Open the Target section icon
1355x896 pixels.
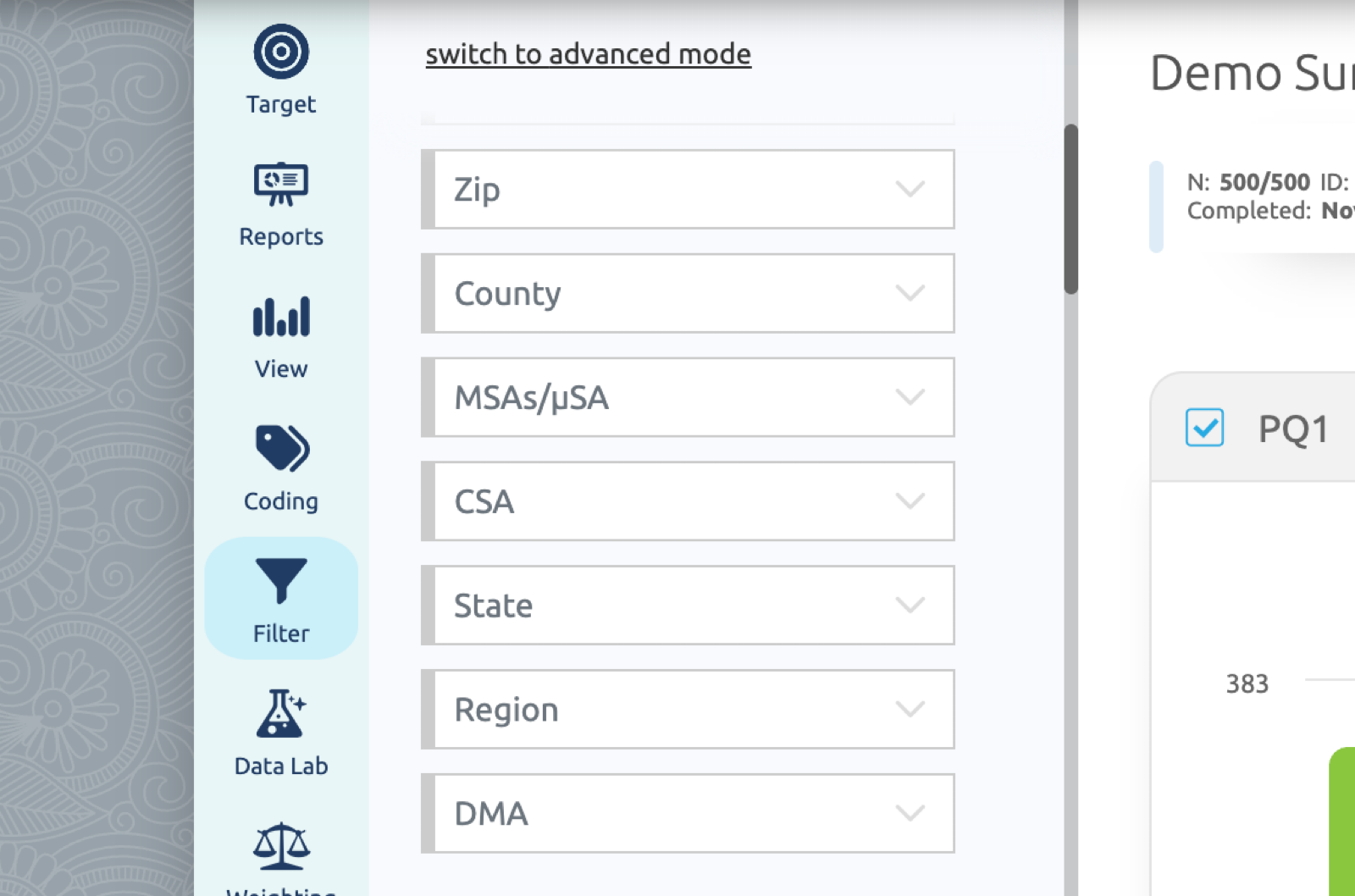[x=281, y=52]
